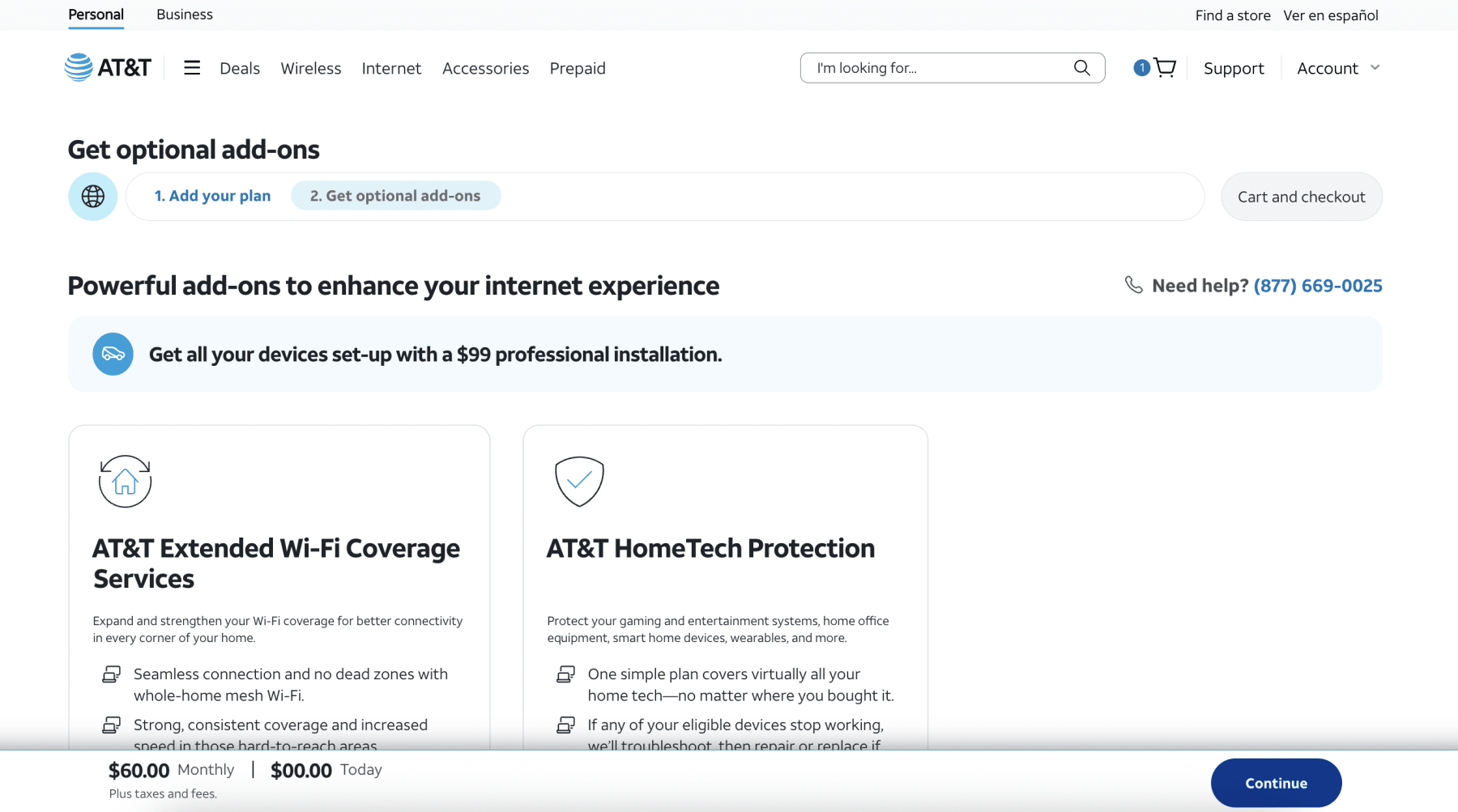The width and height of the screenshot is (1458, 812).
Task: Open the Internet menu
Action: click(x=391, y=68)
